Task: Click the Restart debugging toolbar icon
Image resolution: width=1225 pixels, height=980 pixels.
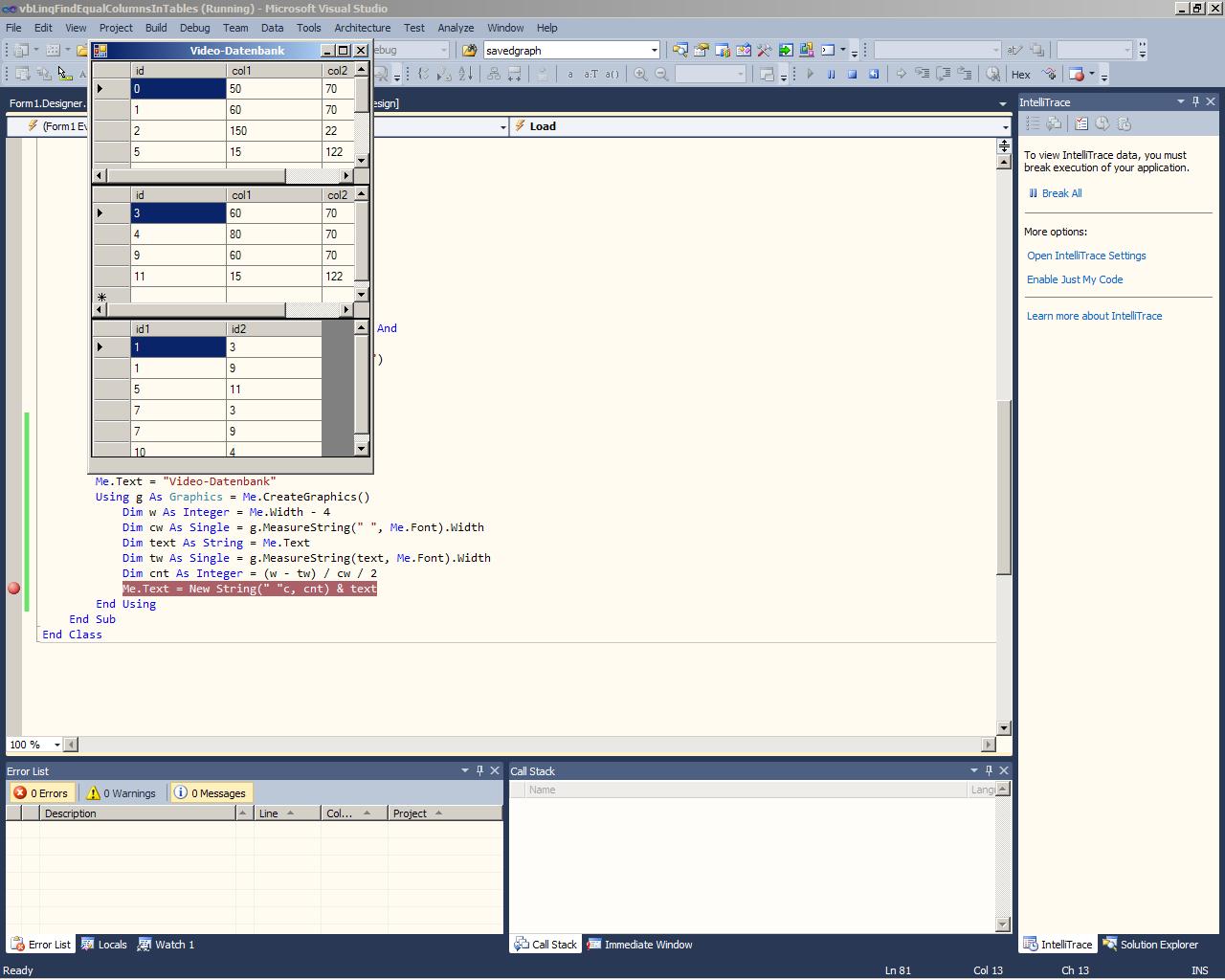Action: [x=873, y=74]
